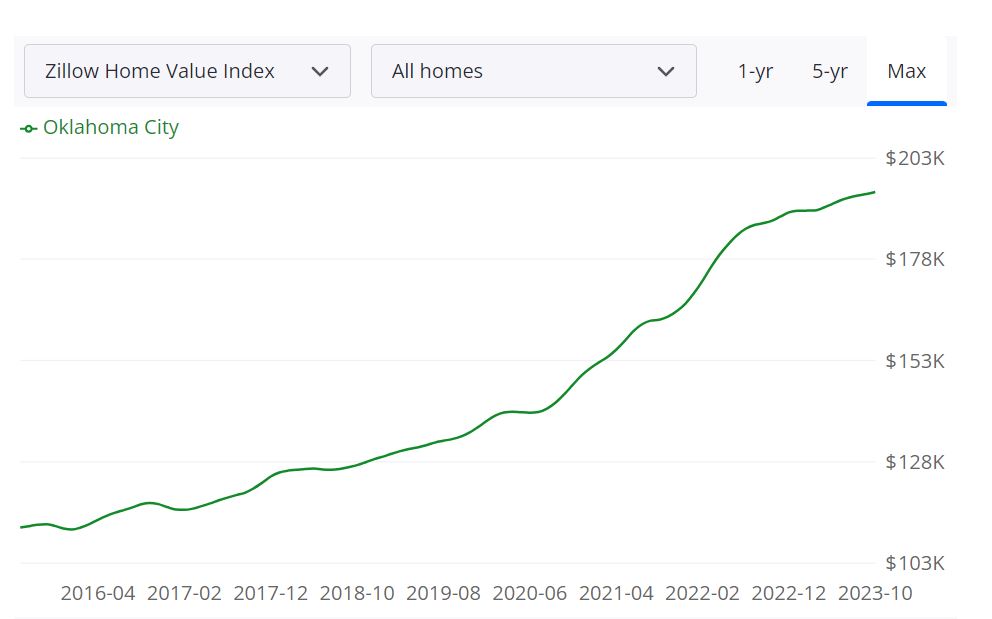Image resolution: width=992 pixels, height=619 pixels.
Task: Click the currently active Max tab
Action: 905,70
